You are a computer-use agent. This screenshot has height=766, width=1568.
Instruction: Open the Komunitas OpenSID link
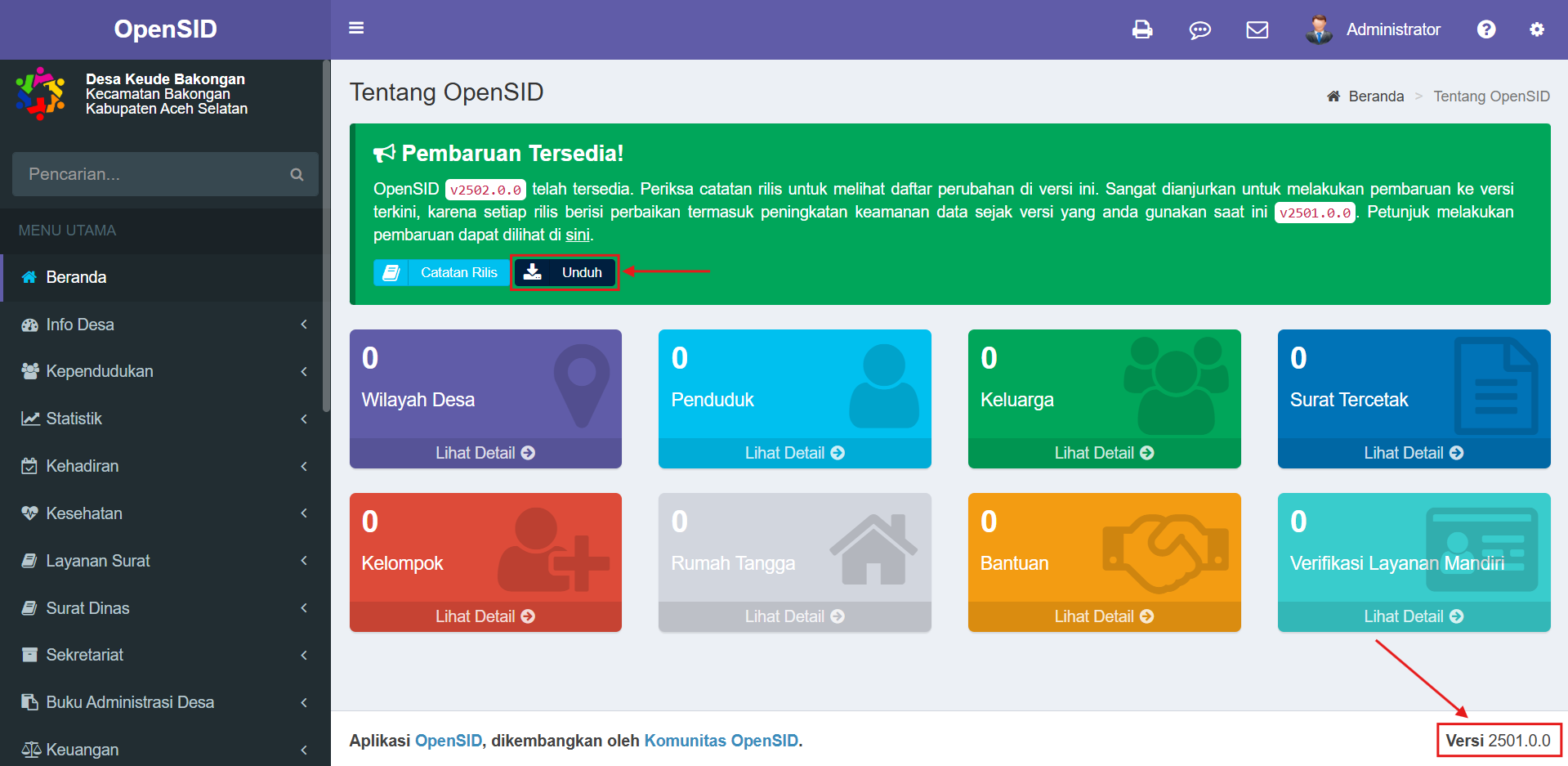(x=721, y=741)
